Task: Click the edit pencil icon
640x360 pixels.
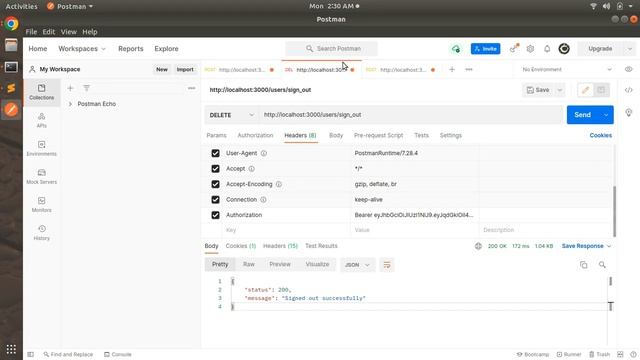Action: tap(585, 90)
